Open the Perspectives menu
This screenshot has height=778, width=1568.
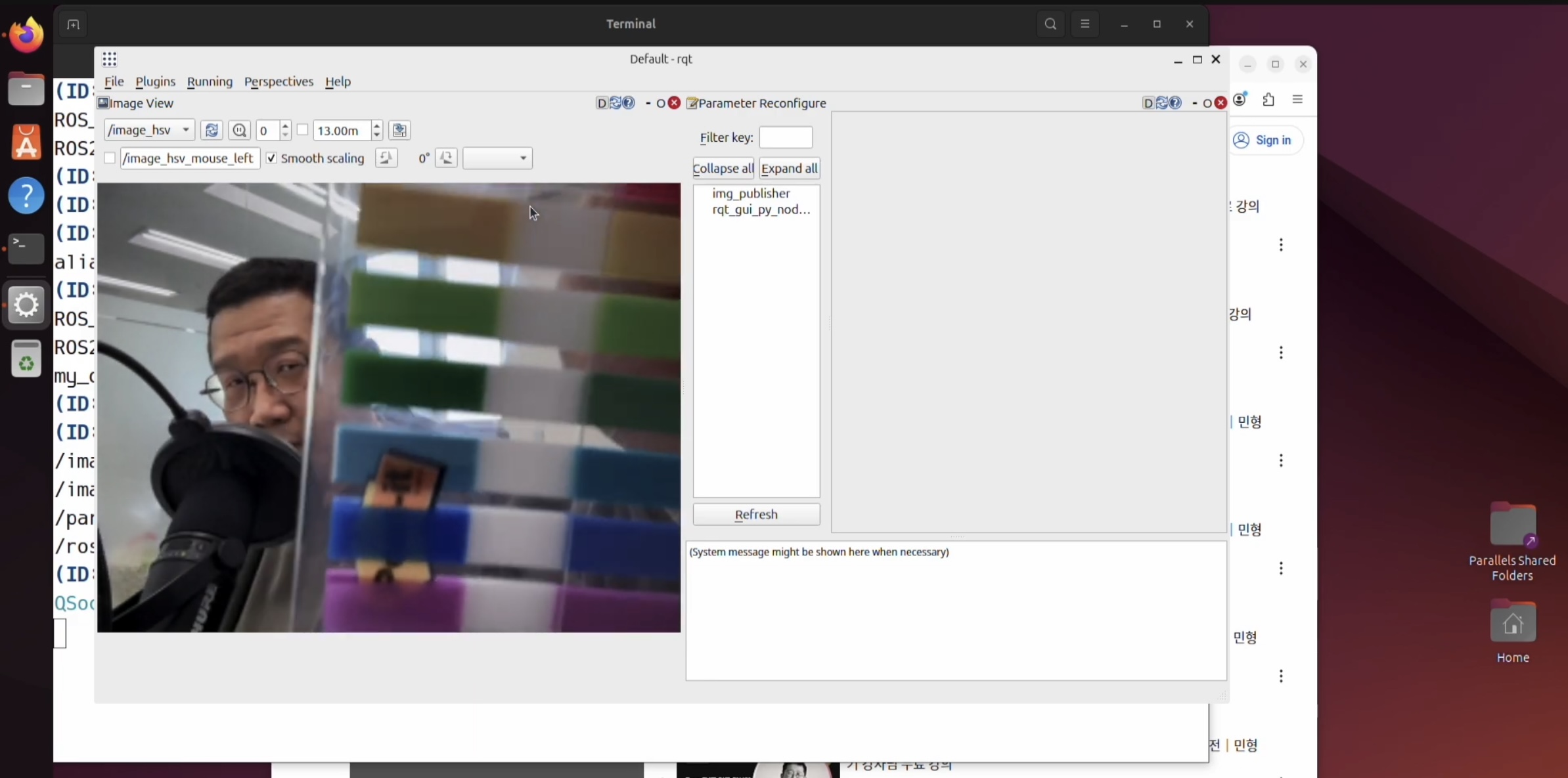pos(279,81)
